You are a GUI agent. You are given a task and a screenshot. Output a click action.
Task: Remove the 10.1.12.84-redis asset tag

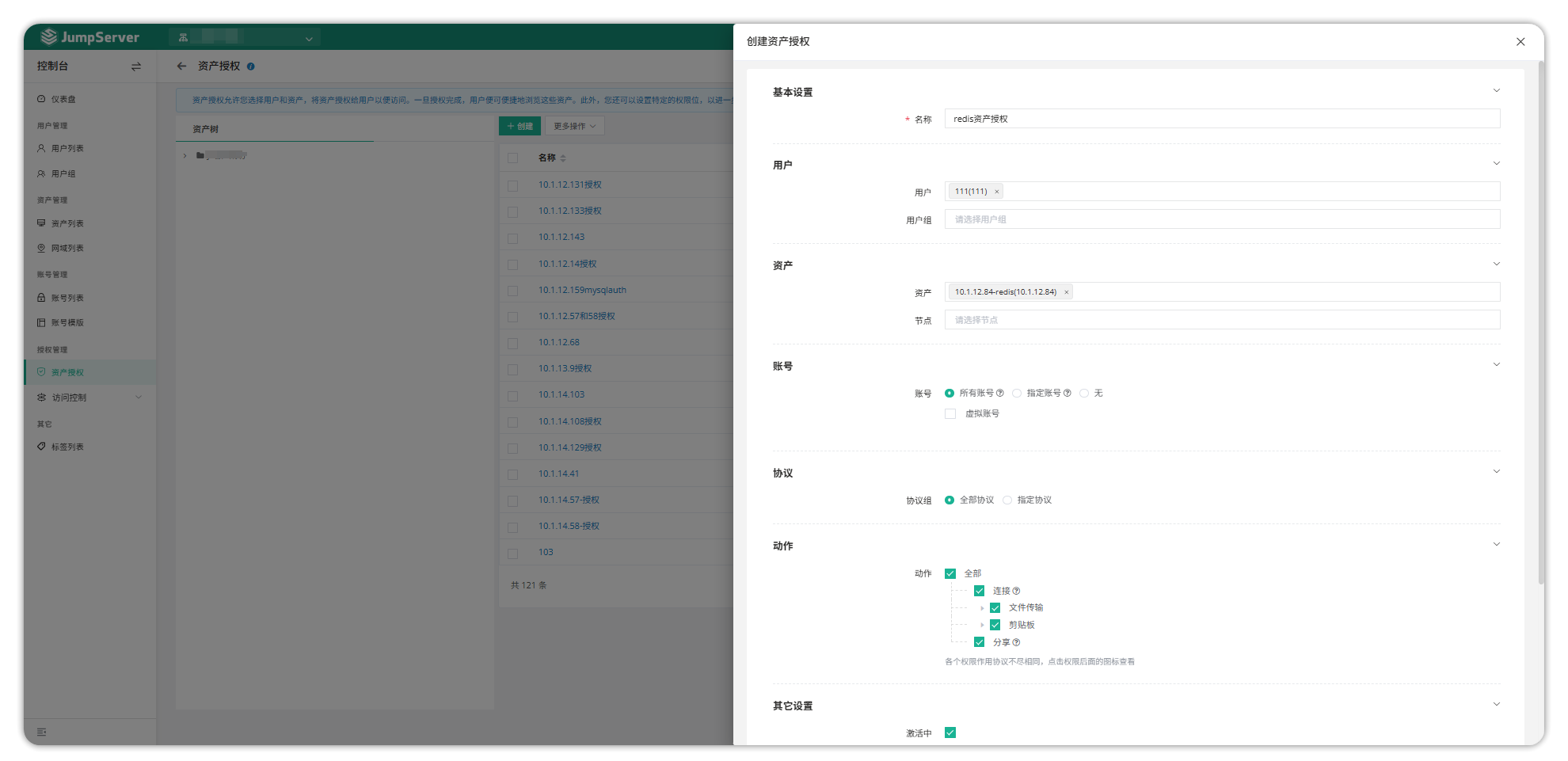[1067, 292]
